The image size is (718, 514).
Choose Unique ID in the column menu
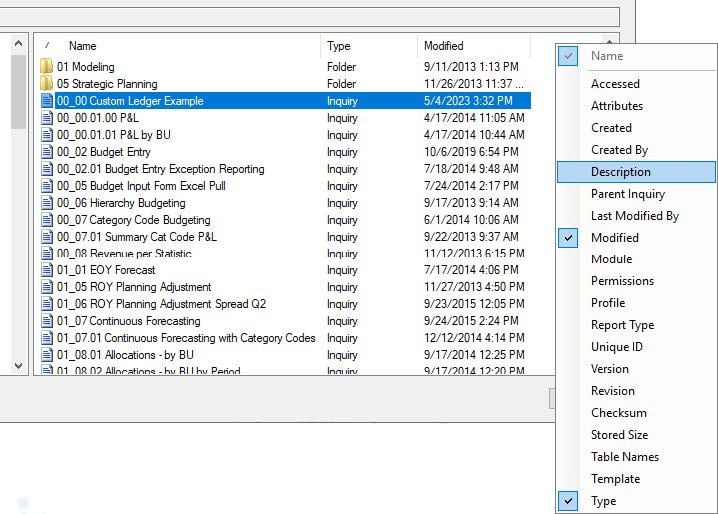616,347
